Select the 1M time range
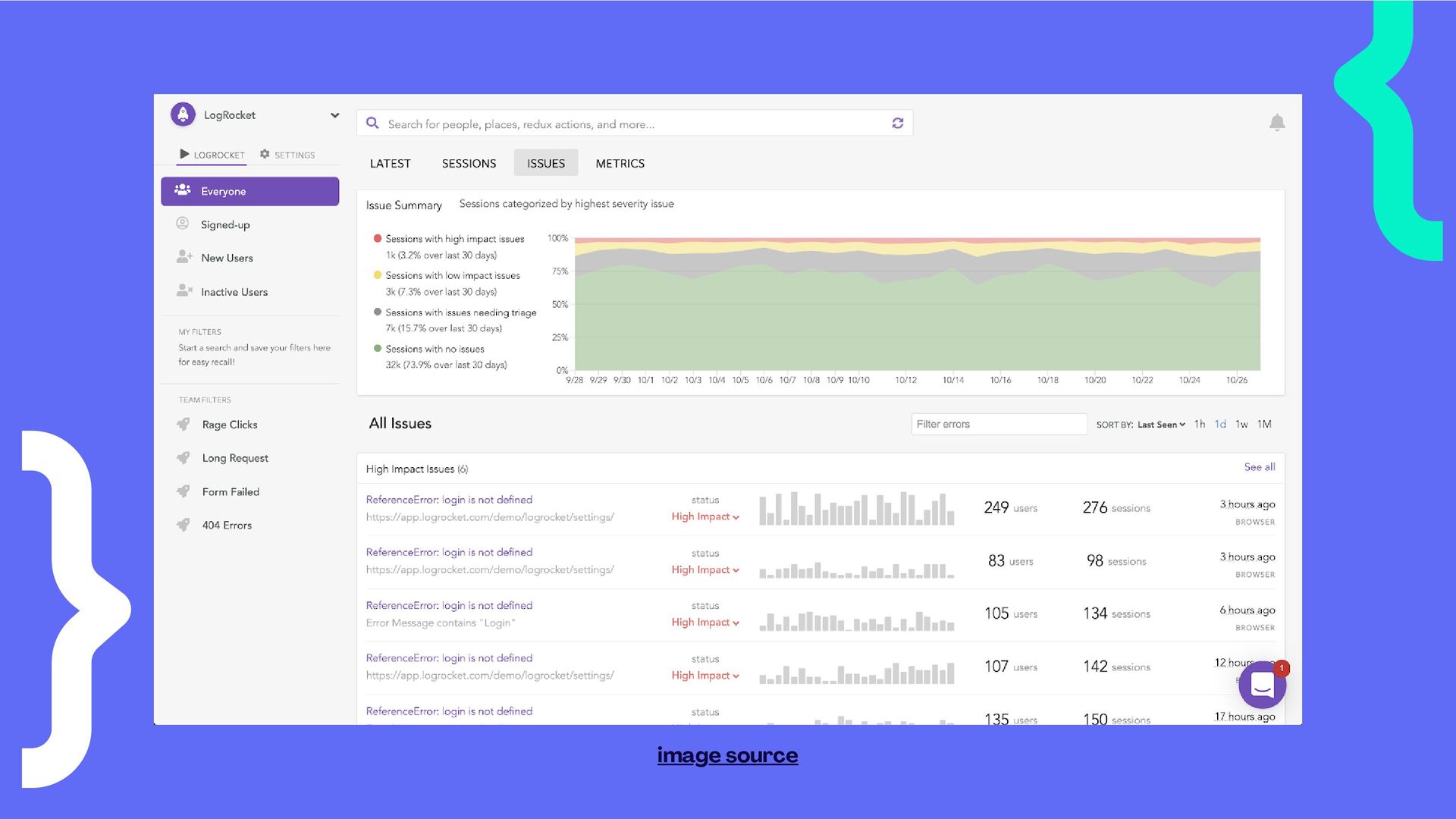This screenshot has height=819, width=1456. point(1264,424)
